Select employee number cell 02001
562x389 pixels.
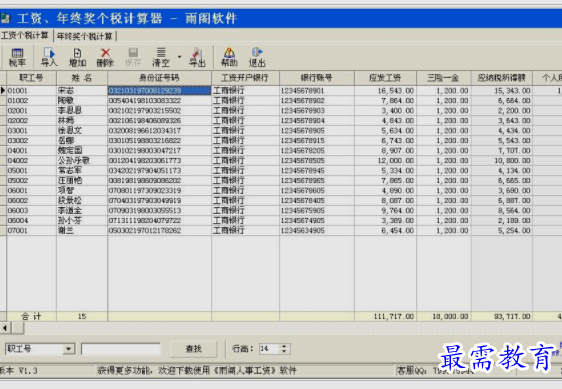click(31, 111)
